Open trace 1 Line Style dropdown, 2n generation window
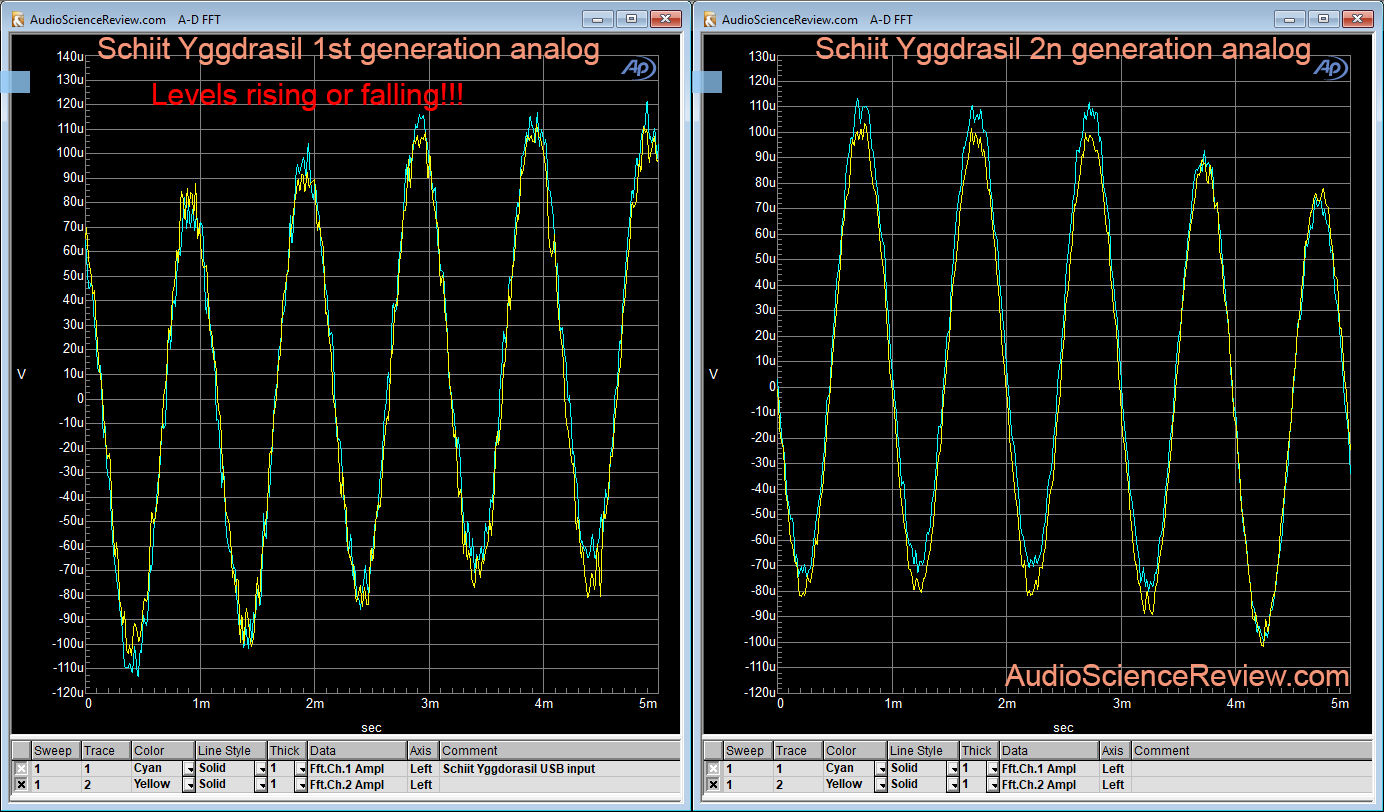The height and width of the screenshot is (812, 1384). 953,769
